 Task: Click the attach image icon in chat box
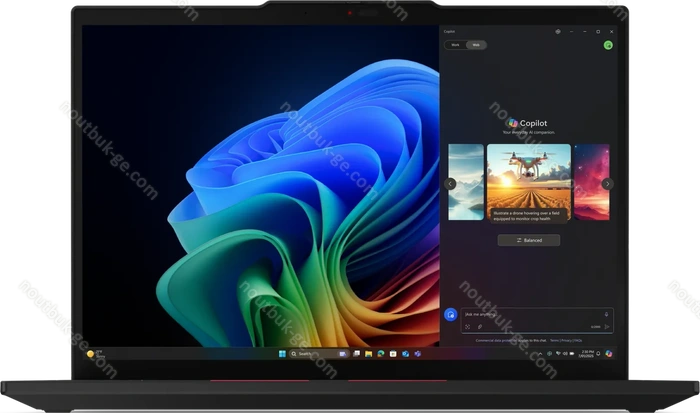tap(479, 326)
